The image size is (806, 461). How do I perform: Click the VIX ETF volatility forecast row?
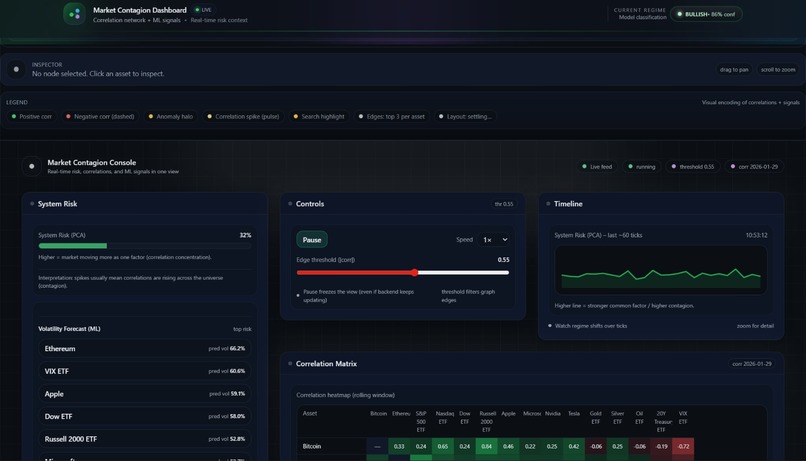click(144, 371)
